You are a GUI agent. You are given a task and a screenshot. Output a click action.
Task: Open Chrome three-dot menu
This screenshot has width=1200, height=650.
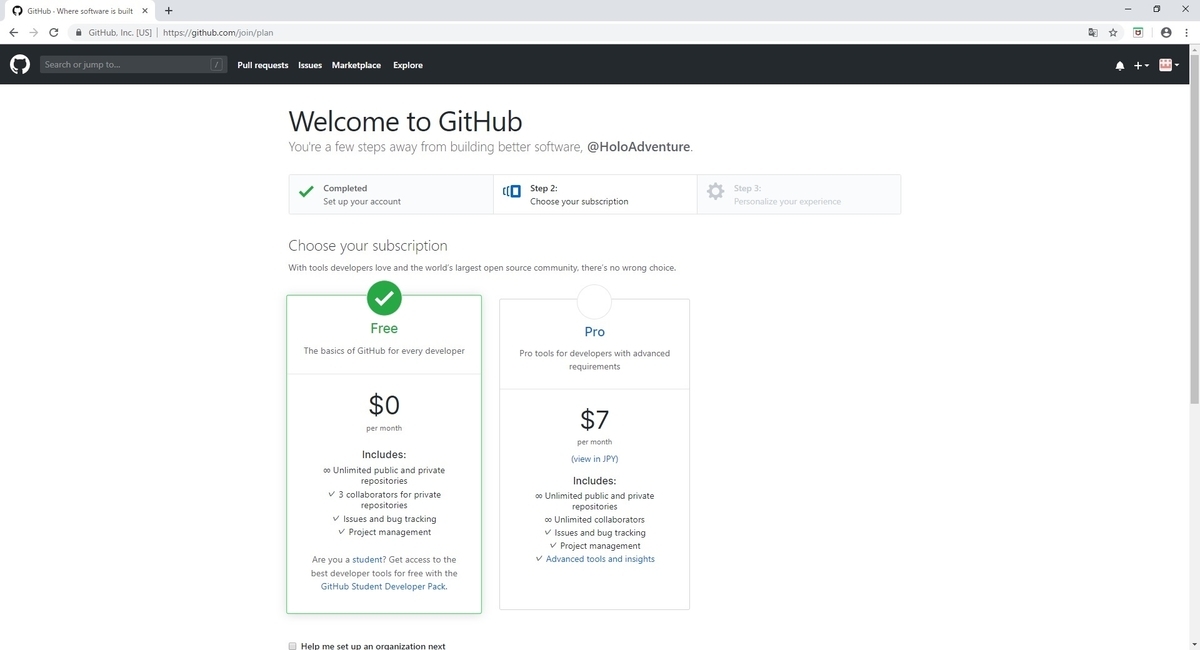1185,32
